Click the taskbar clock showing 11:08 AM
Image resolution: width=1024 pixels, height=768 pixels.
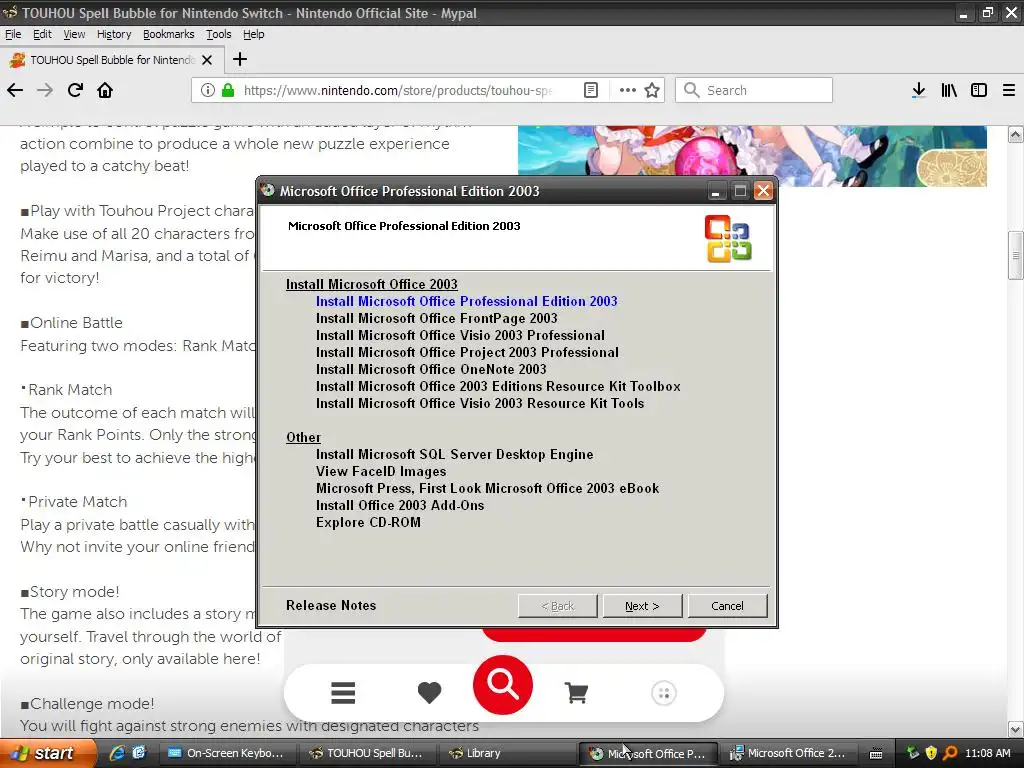pos(987,753)
